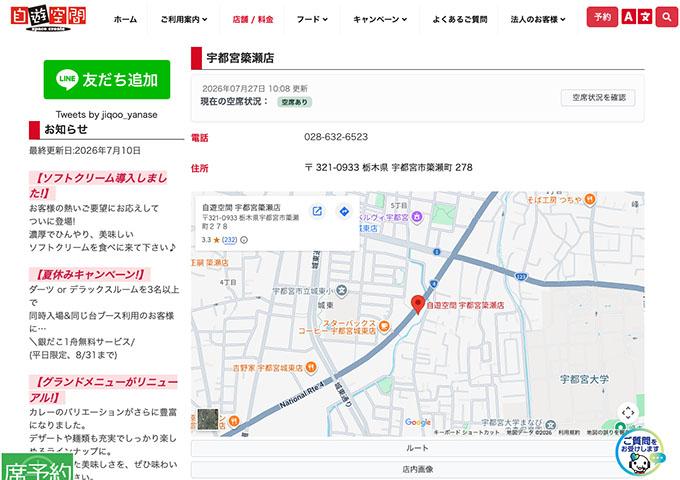Select そば工房 つちや restaurant marker

click(x=589, y=199)
